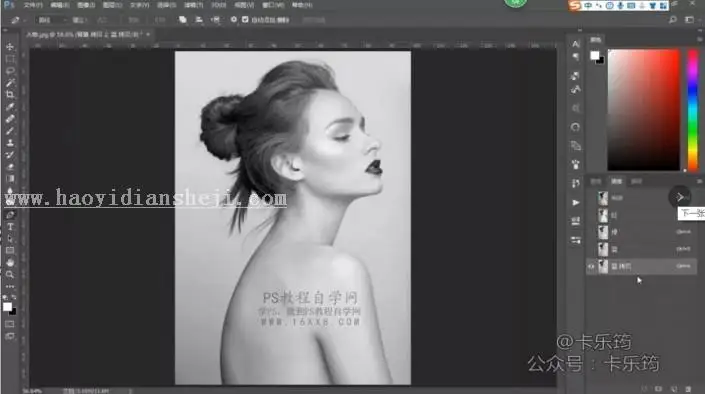Change screen mode from toolbar bottom
The image size is (705, 394).
(x=10, y=336)
